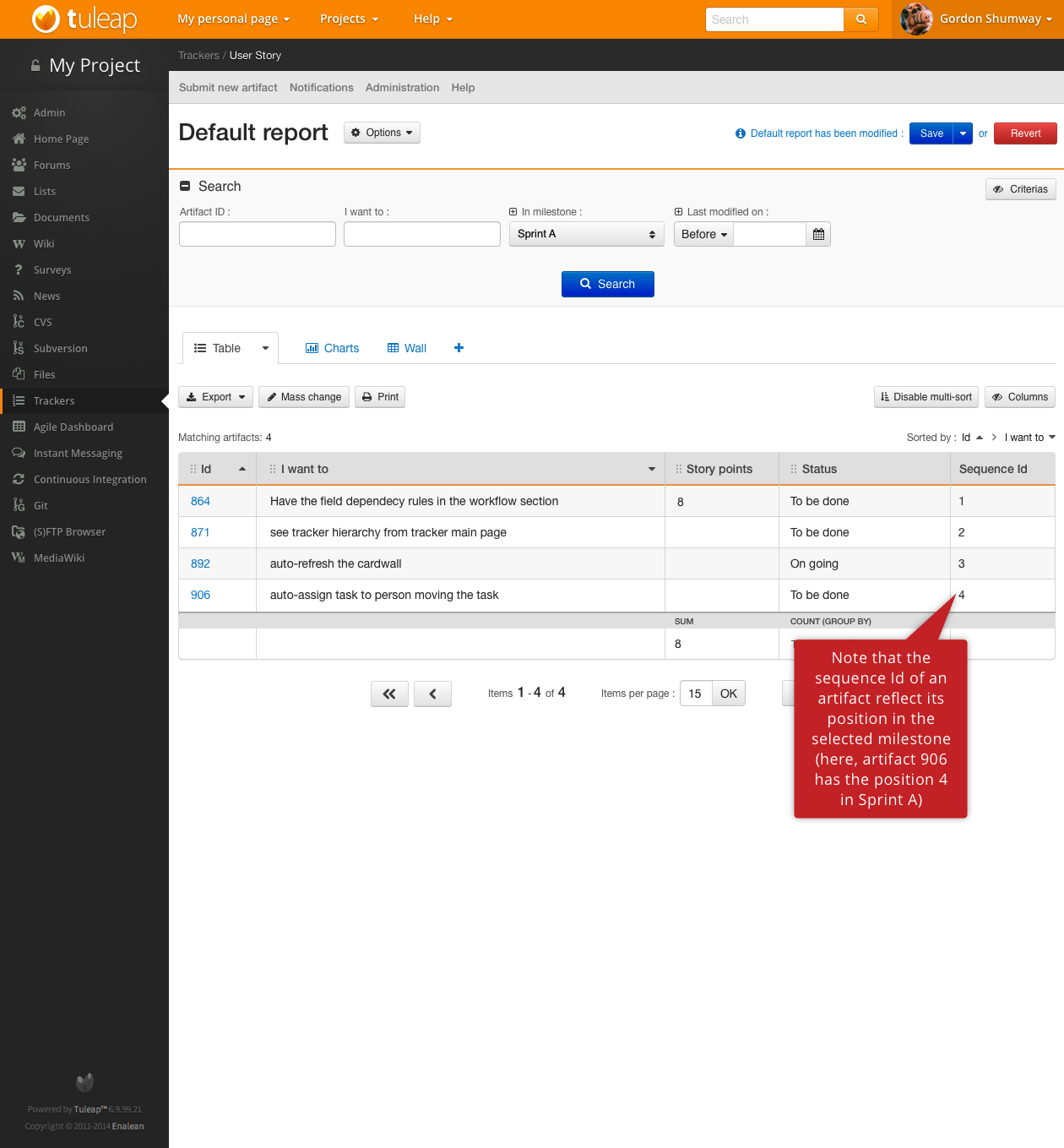Screen dimensions: 1064x1148
Task: Click the calendar date picker icon
Action: tap(818, 234)
